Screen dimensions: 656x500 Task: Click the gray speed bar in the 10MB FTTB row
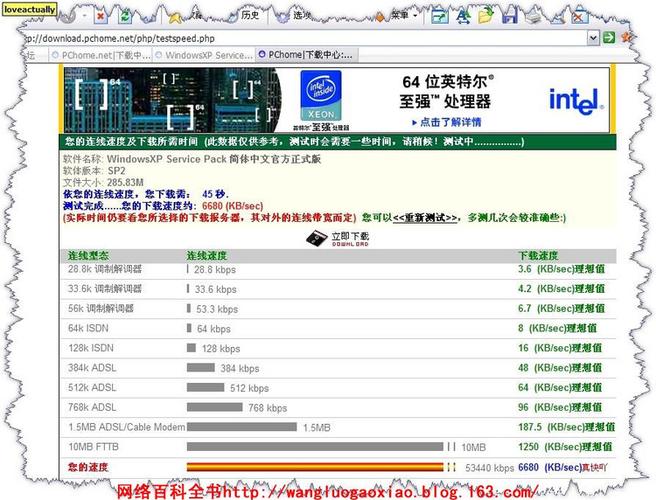pos(315,447)
